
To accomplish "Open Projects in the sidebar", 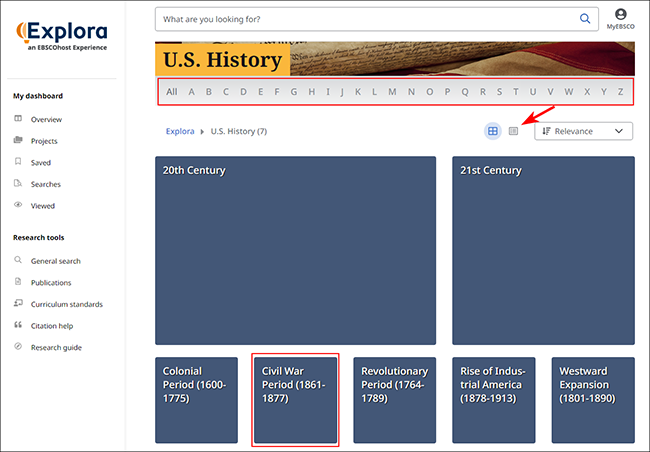I will (x=44, y=141).
